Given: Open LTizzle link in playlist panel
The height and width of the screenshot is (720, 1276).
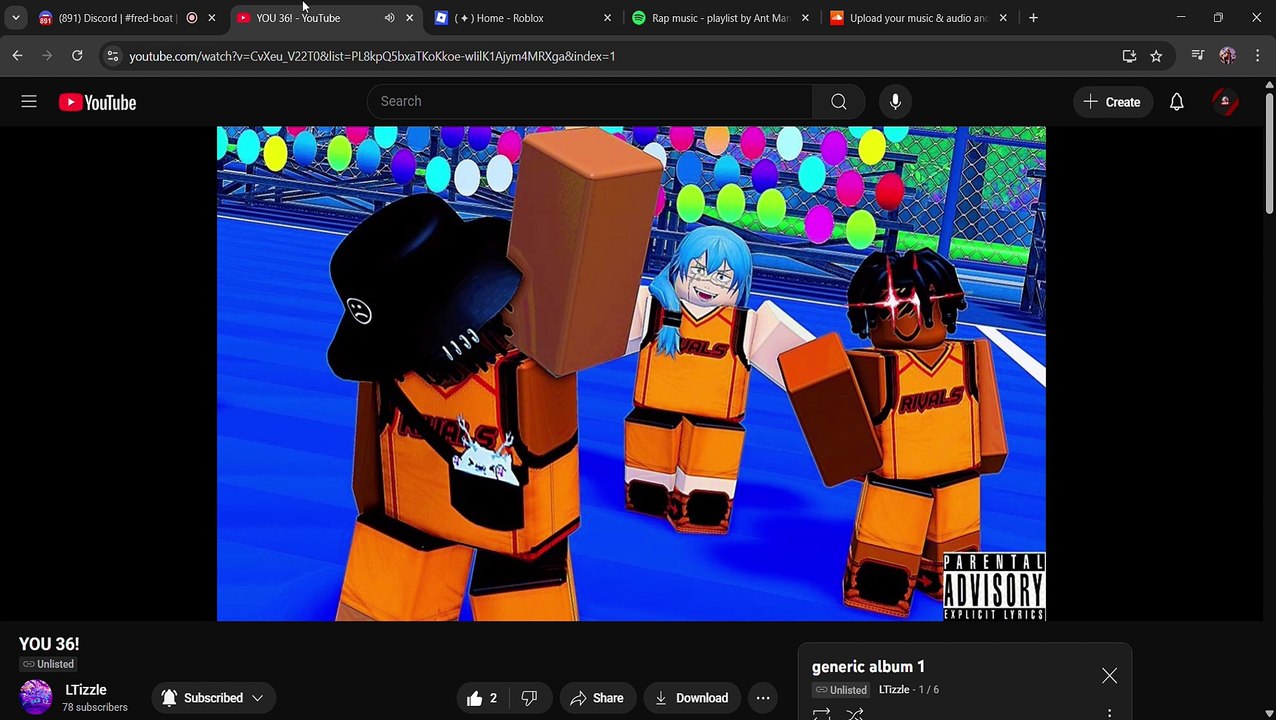Looking at the screenshot, I should pos(894,690).
